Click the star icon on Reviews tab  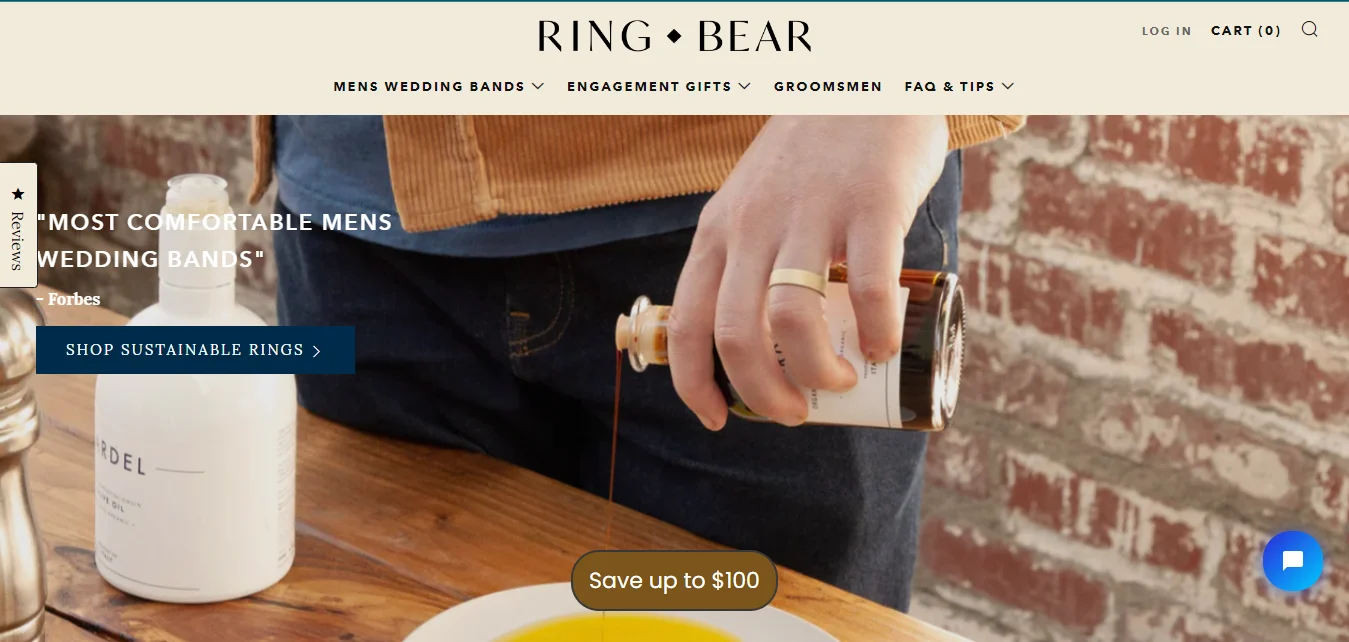17,194
